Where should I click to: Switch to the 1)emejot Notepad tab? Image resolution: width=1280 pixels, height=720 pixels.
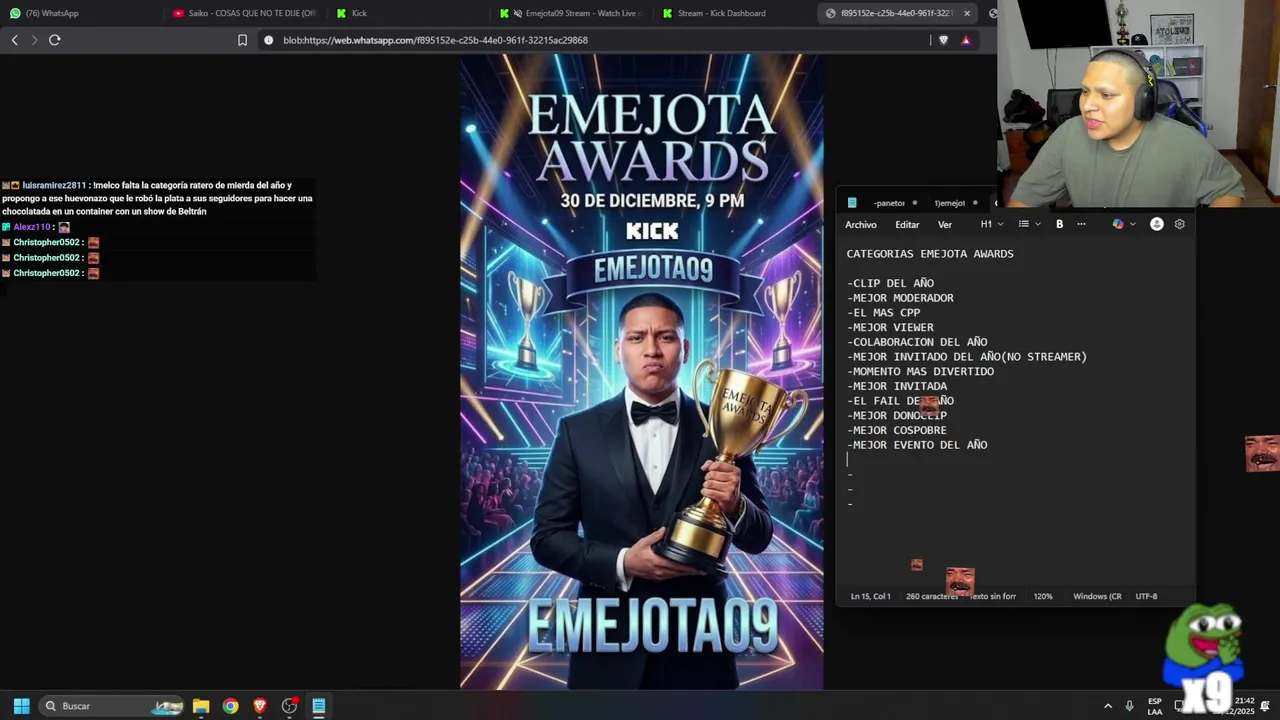(x=954, y=203)
